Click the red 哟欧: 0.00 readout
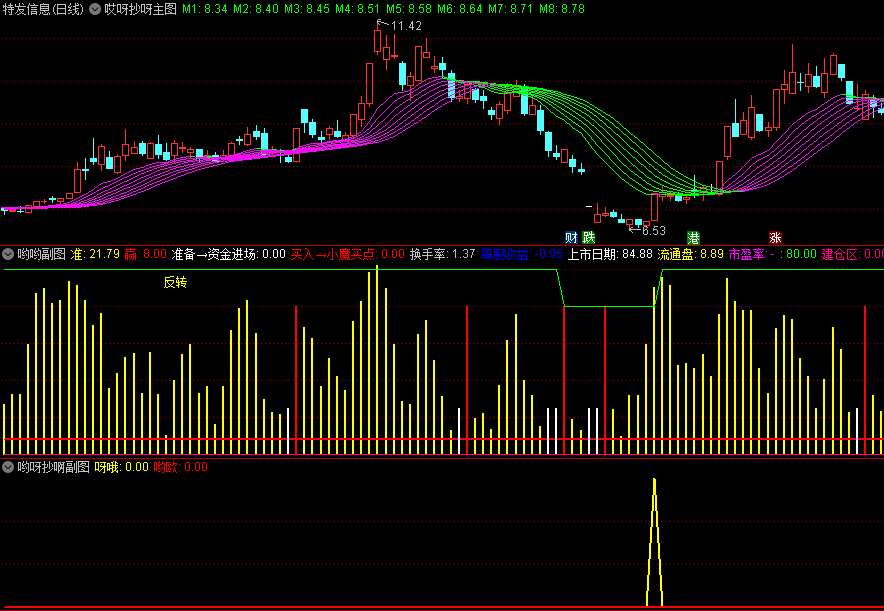884x611 pixels. [x=180, y=467]
